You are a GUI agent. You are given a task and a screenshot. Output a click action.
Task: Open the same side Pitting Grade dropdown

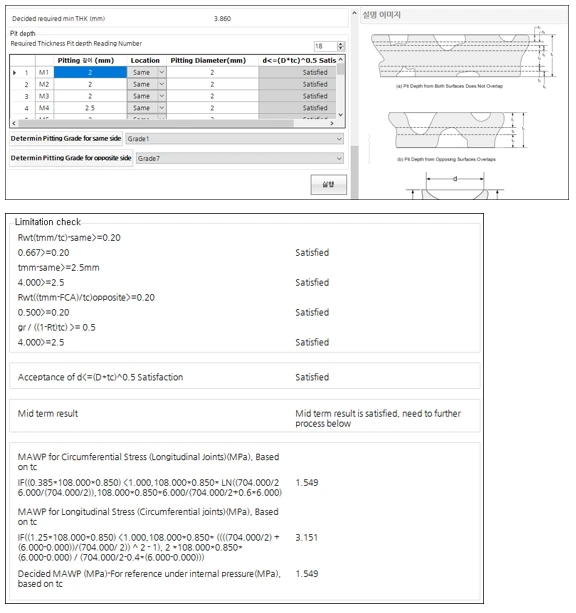(235, 139)
